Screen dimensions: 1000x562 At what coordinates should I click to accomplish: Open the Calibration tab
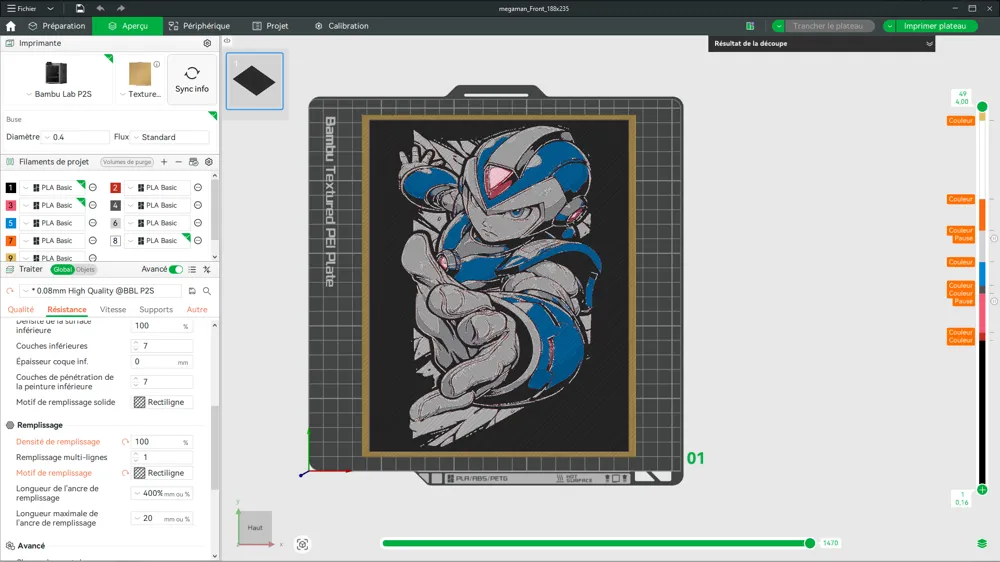(342, 26)
